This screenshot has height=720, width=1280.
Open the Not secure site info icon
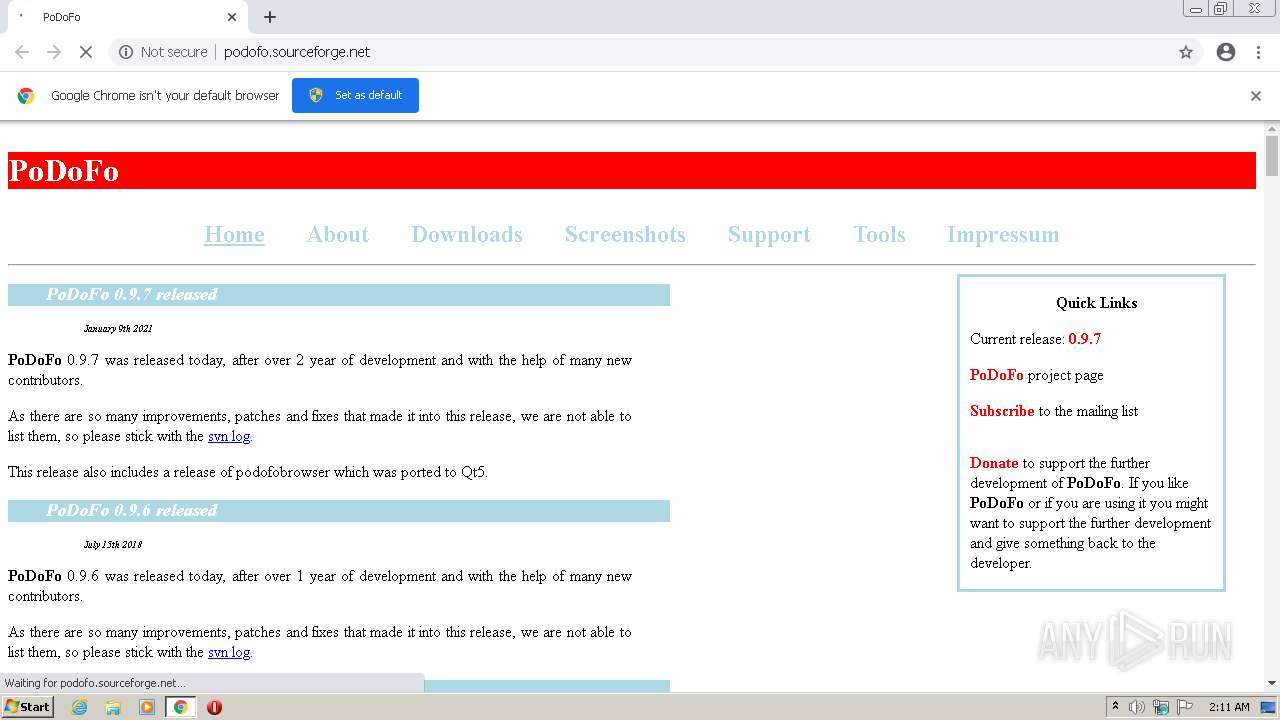coord(126,52)
